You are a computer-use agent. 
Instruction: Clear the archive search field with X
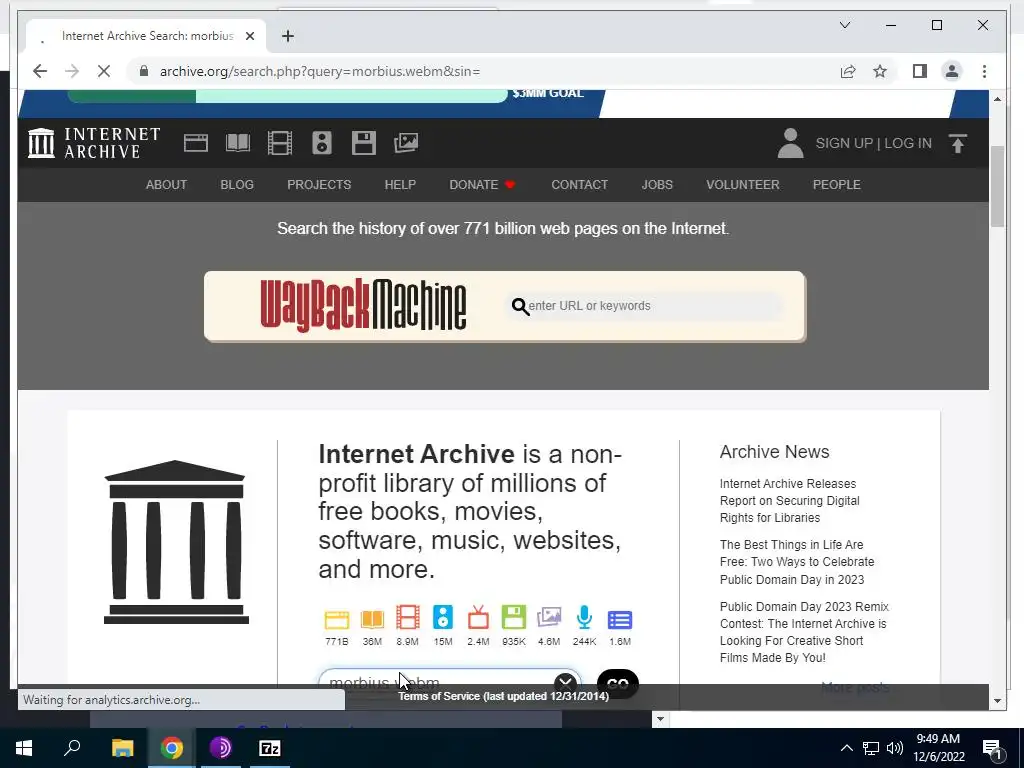coord(565,683)
